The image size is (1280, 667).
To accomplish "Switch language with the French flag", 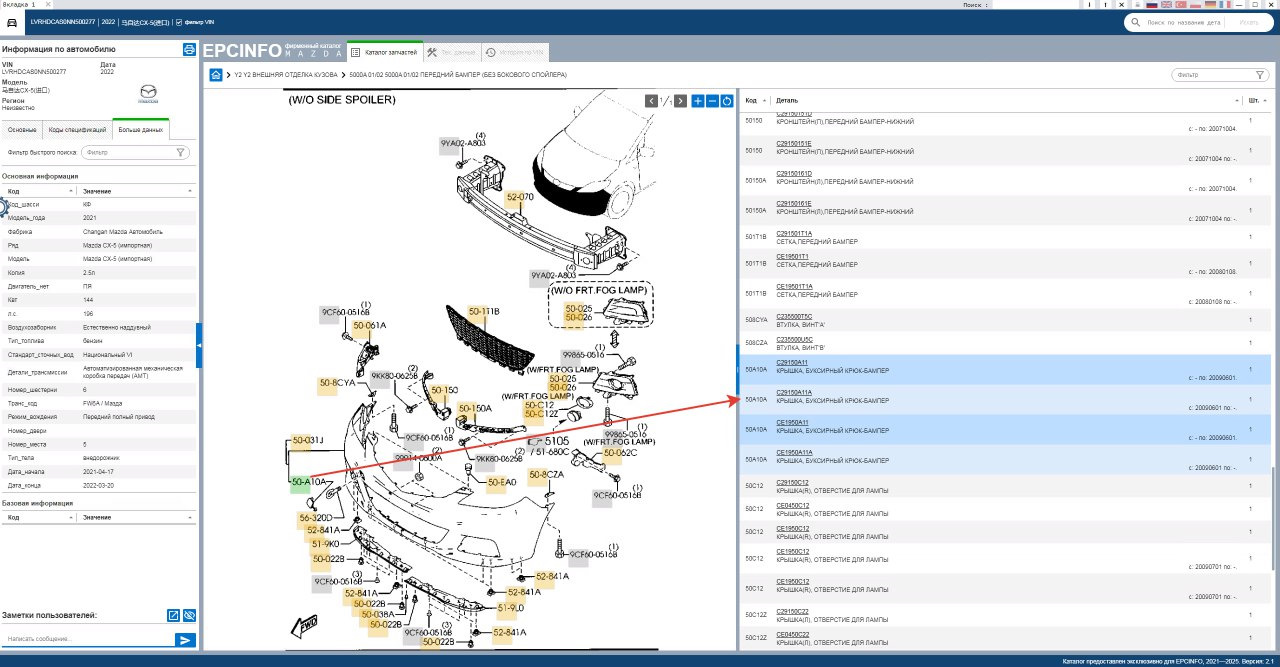I will (1224, 5).
